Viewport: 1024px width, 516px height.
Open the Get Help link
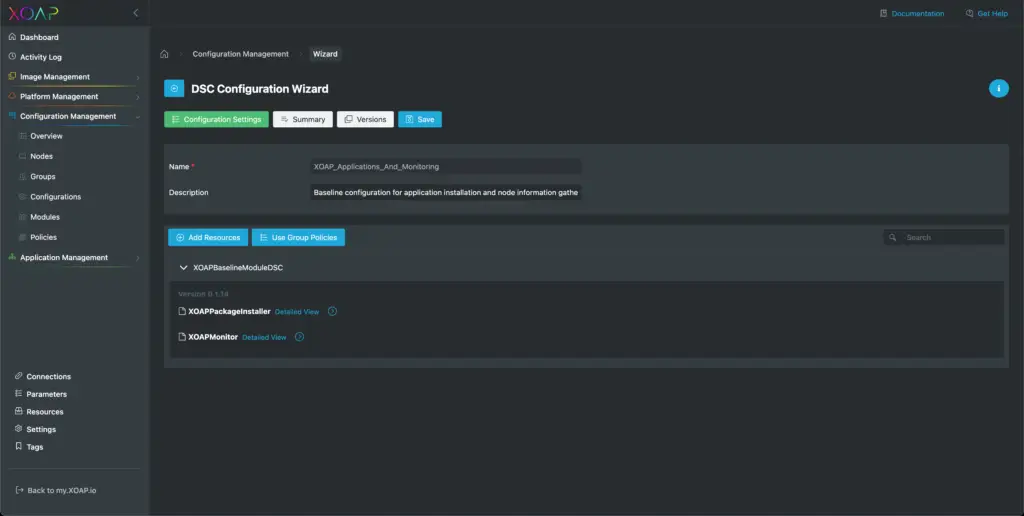[993, 13]
